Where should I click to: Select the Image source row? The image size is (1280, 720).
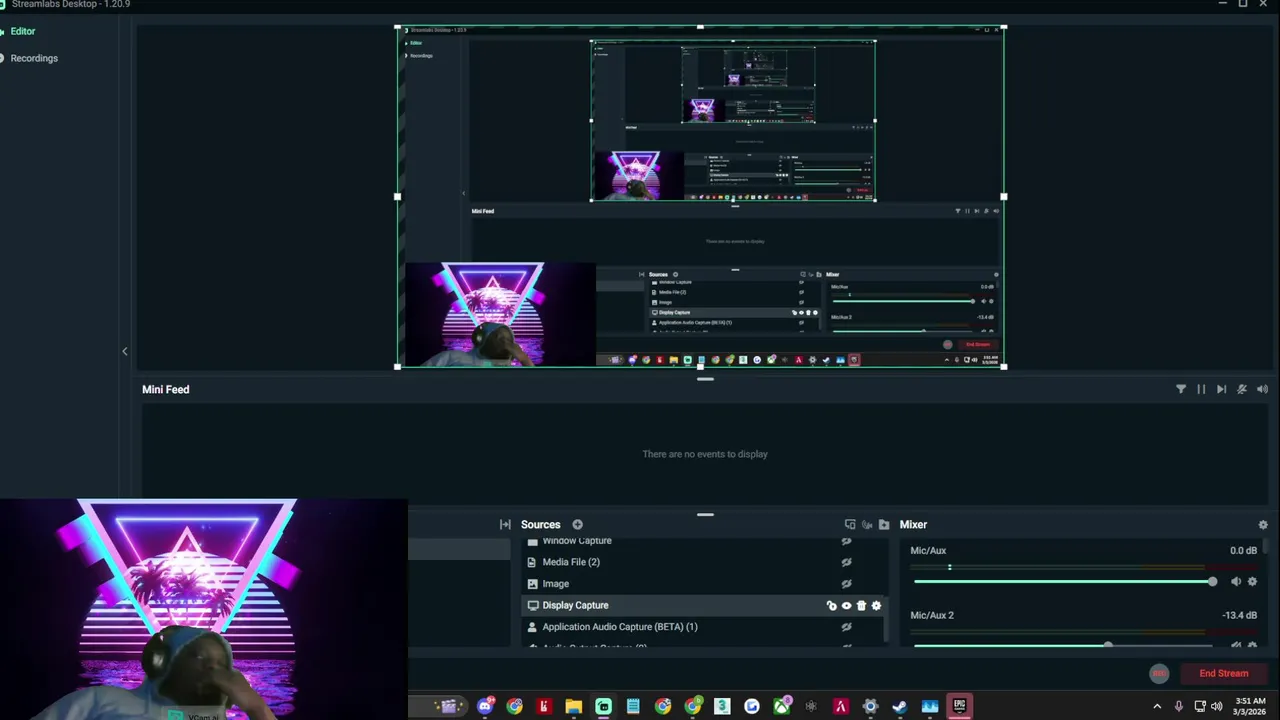tap(702, 584)
